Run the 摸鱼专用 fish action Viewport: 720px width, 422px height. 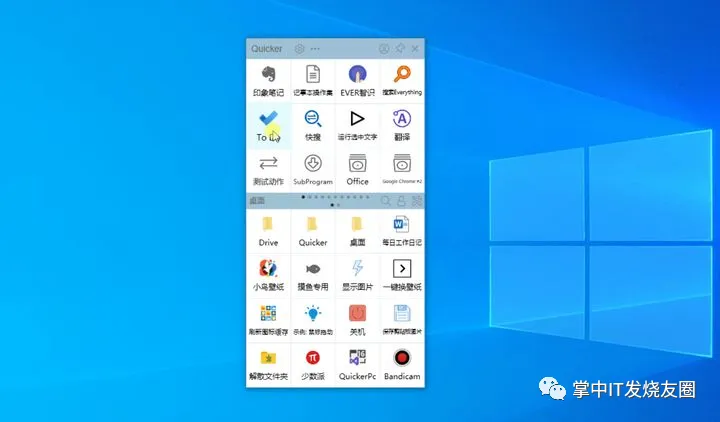(313, 276)
